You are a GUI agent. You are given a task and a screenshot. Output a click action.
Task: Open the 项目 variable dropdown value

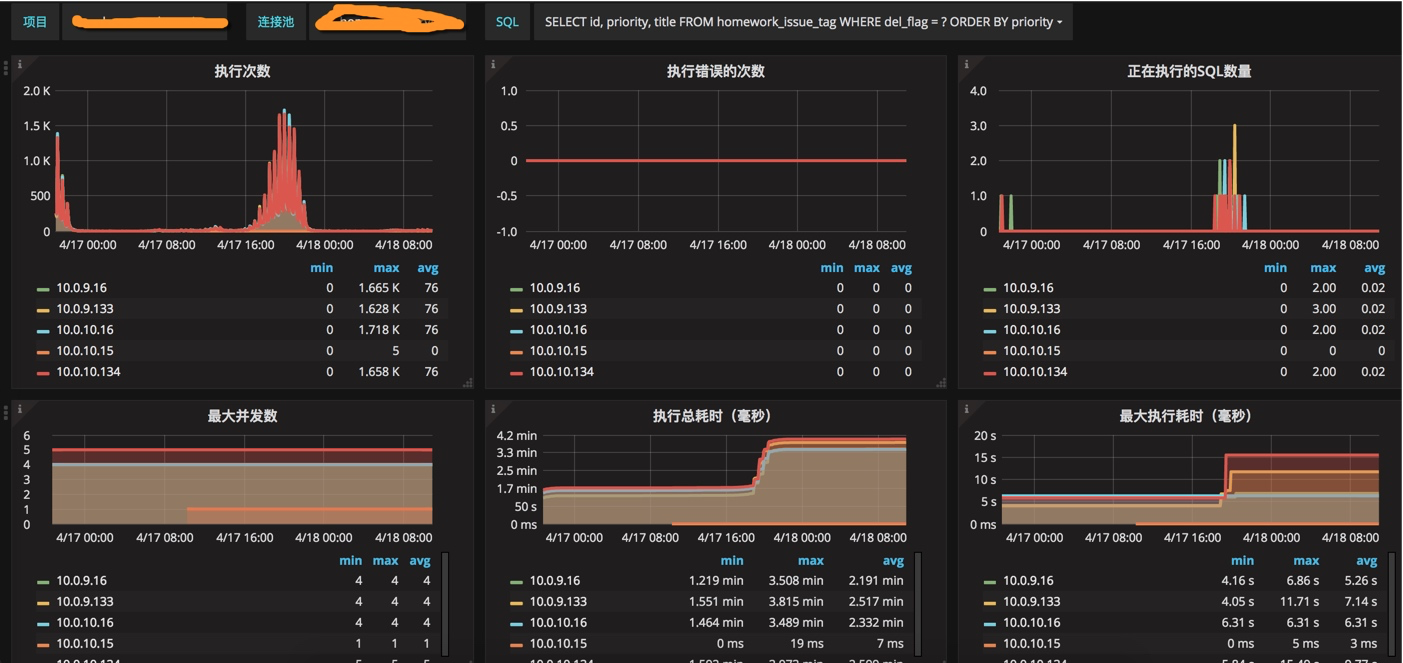pos(145,22)
